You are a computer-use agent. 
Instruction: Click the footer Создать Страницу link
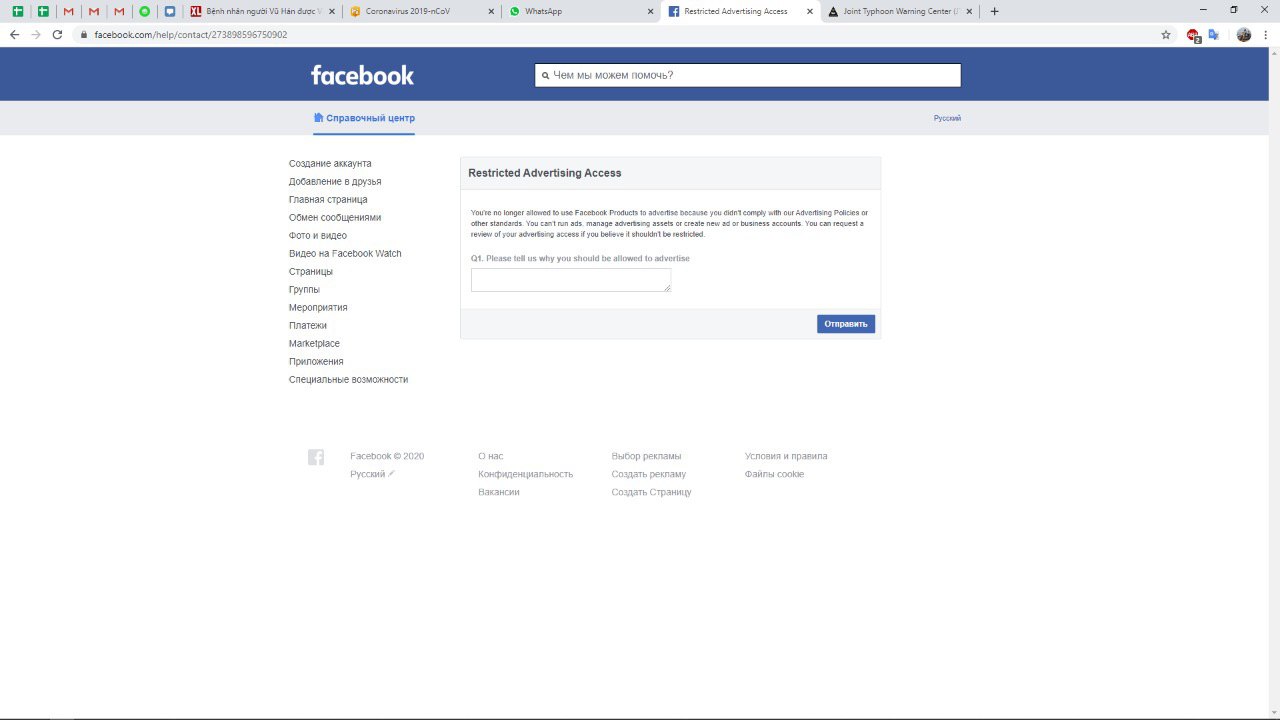[x=652, y=492]
